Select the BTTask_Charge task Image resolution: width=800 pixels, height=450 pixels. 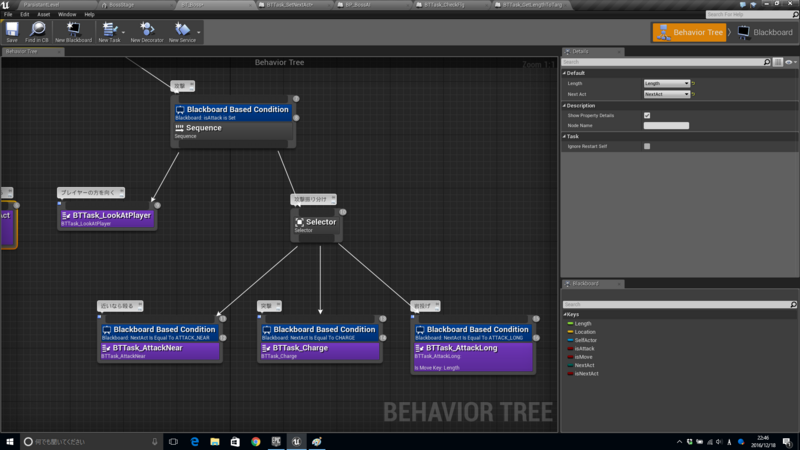[319, 351]
